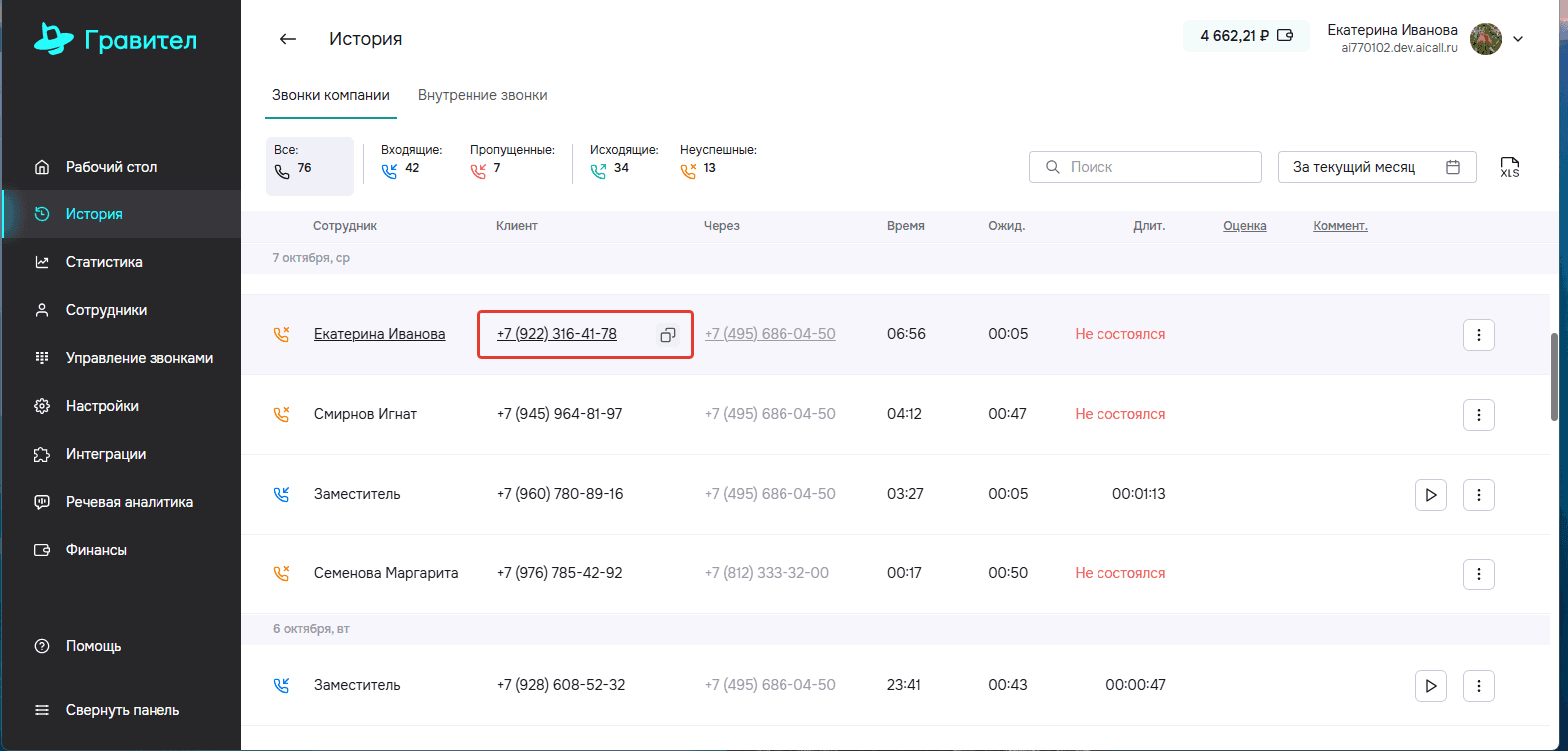Open Интеграции in the sidebar
Screen dimensions: 1568x751
pos(121,454)
